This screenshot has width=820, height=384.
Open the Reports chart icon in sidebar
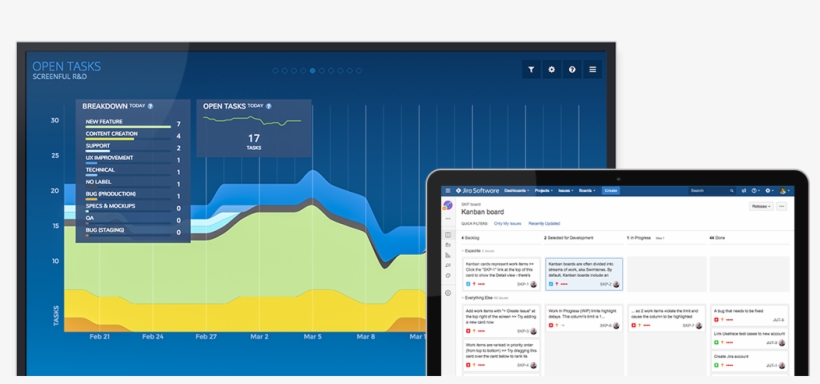click(448, 255)
